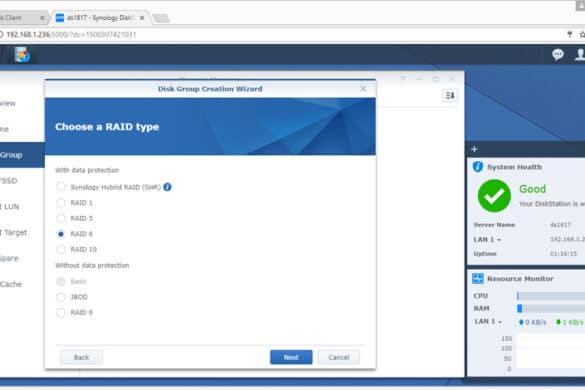Open a new browser tab
585x390 pixels.
(x=161, y=18)
